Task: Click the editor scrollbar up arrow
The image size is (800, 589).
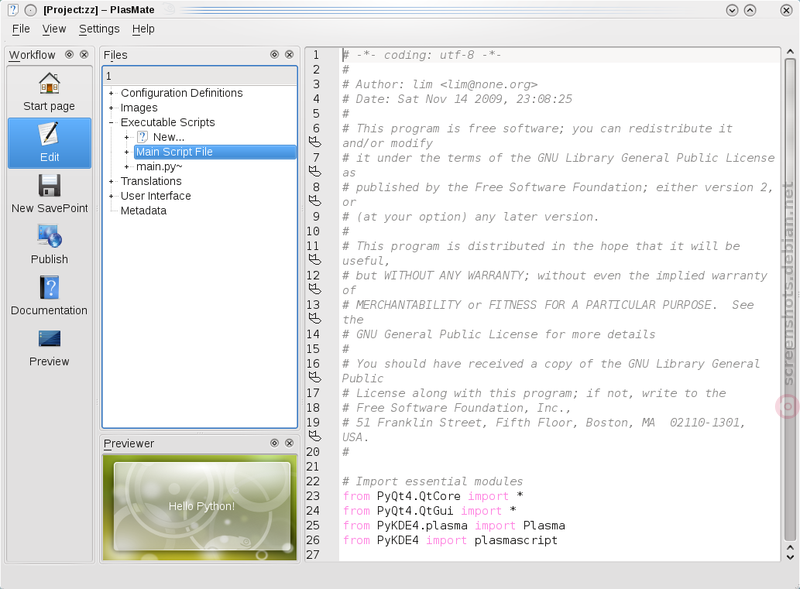Action: [790, 52]
